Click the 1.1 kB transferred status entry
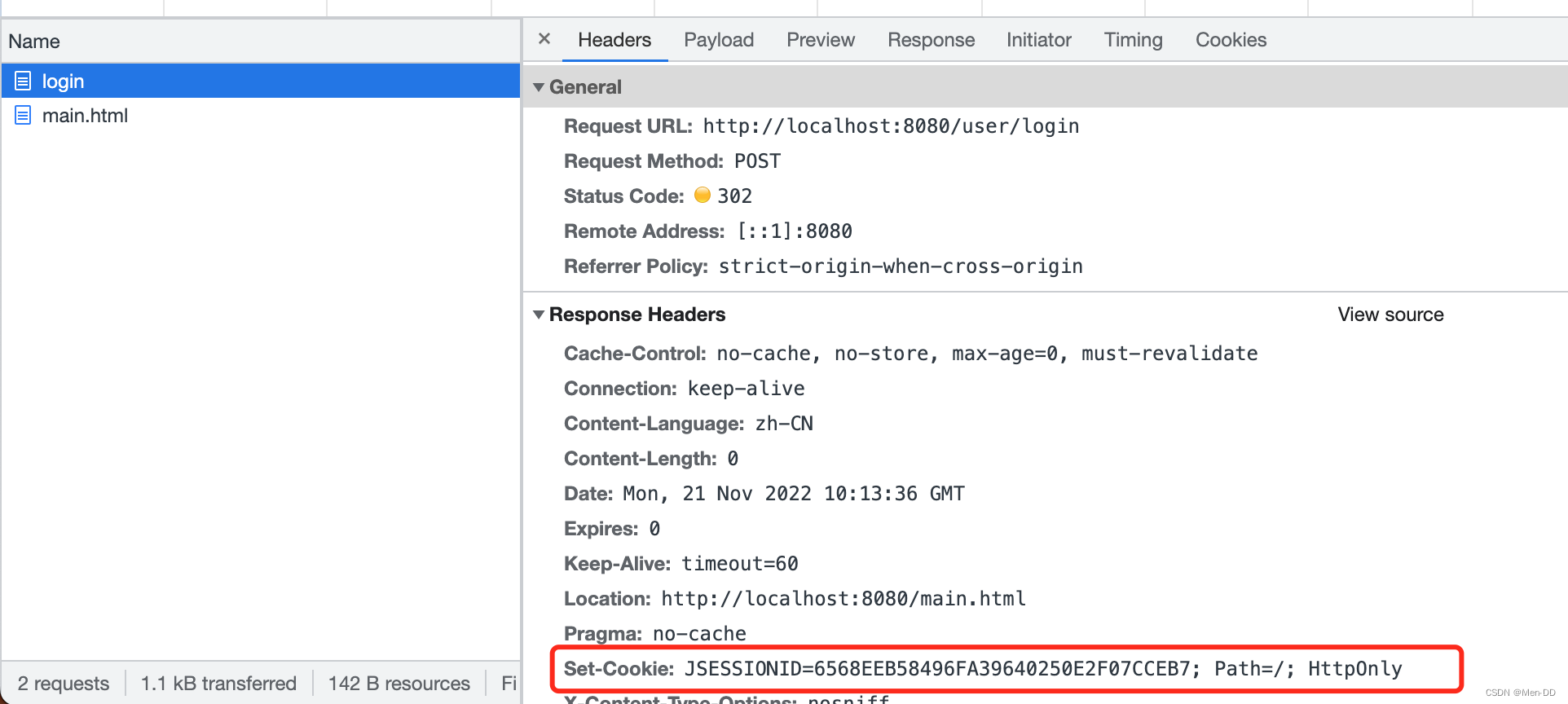This screenshot has height=704, width=1568. click(218, 684)
